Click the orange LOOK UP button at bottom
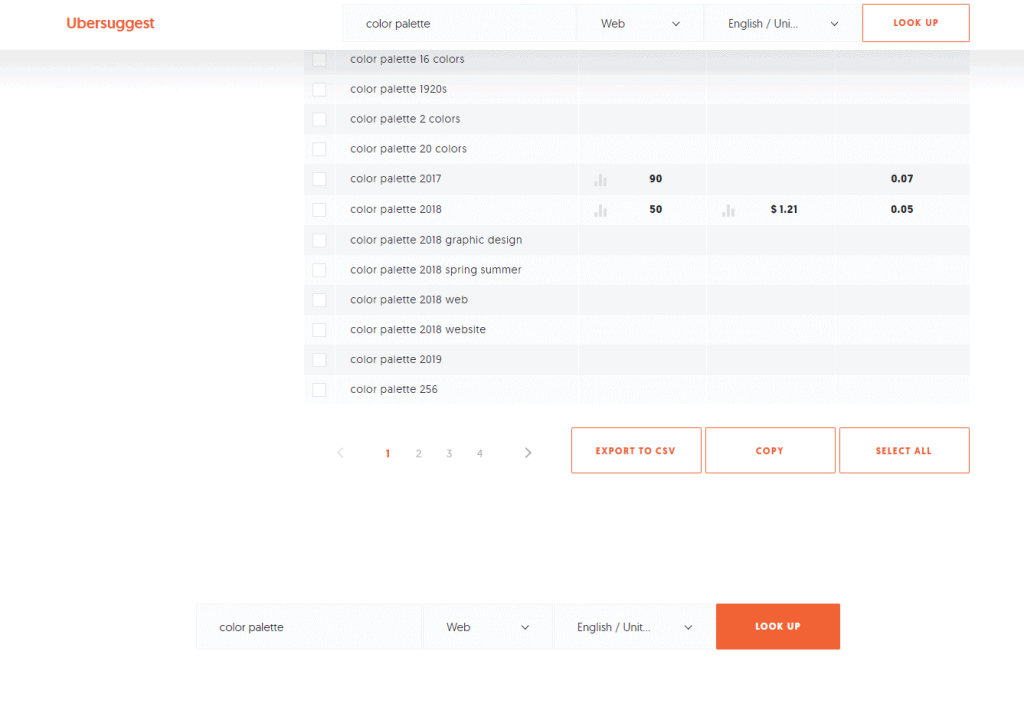Image resolution: width=1024 pixels, height=720 pixels. [778, 626]
